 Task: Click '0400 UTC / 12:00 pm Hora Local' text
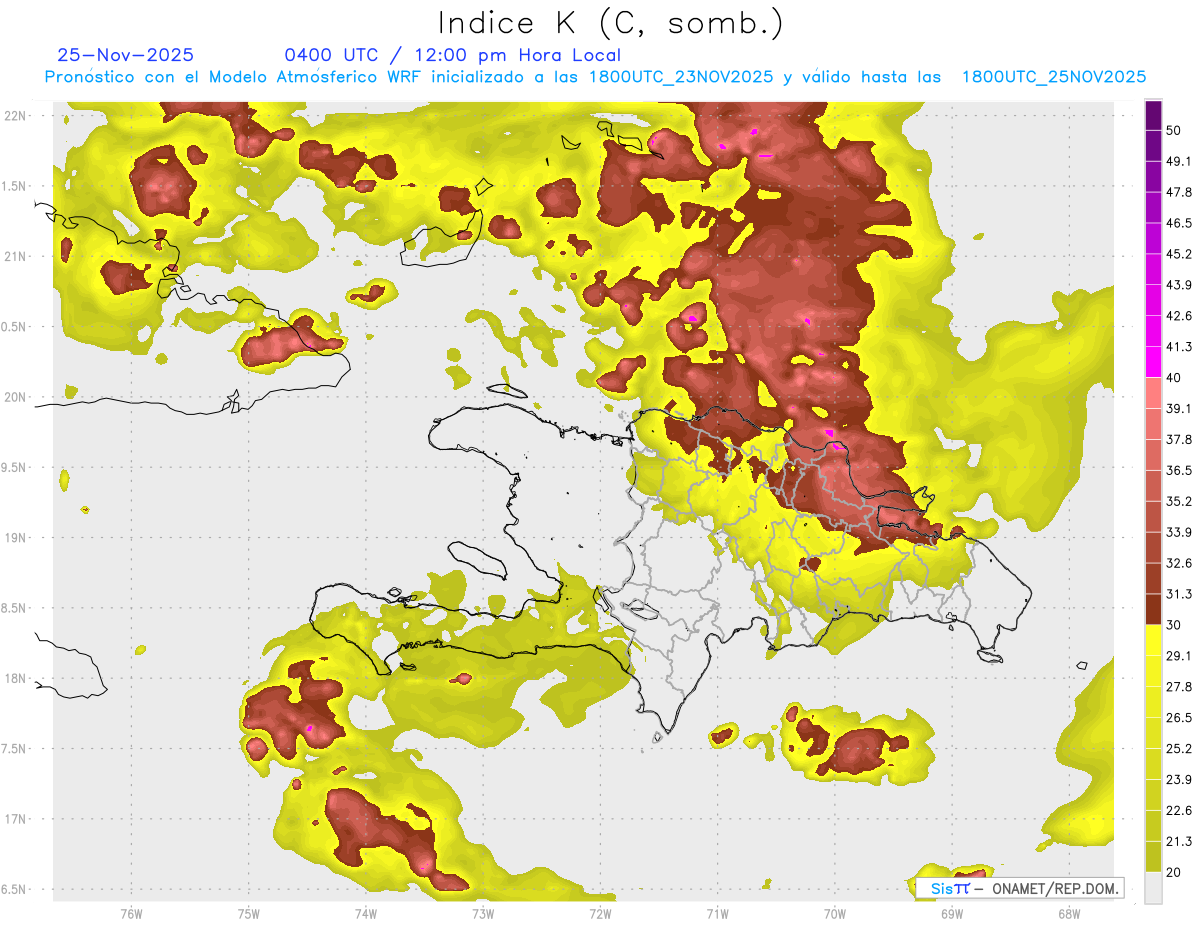tap(452, 55)
